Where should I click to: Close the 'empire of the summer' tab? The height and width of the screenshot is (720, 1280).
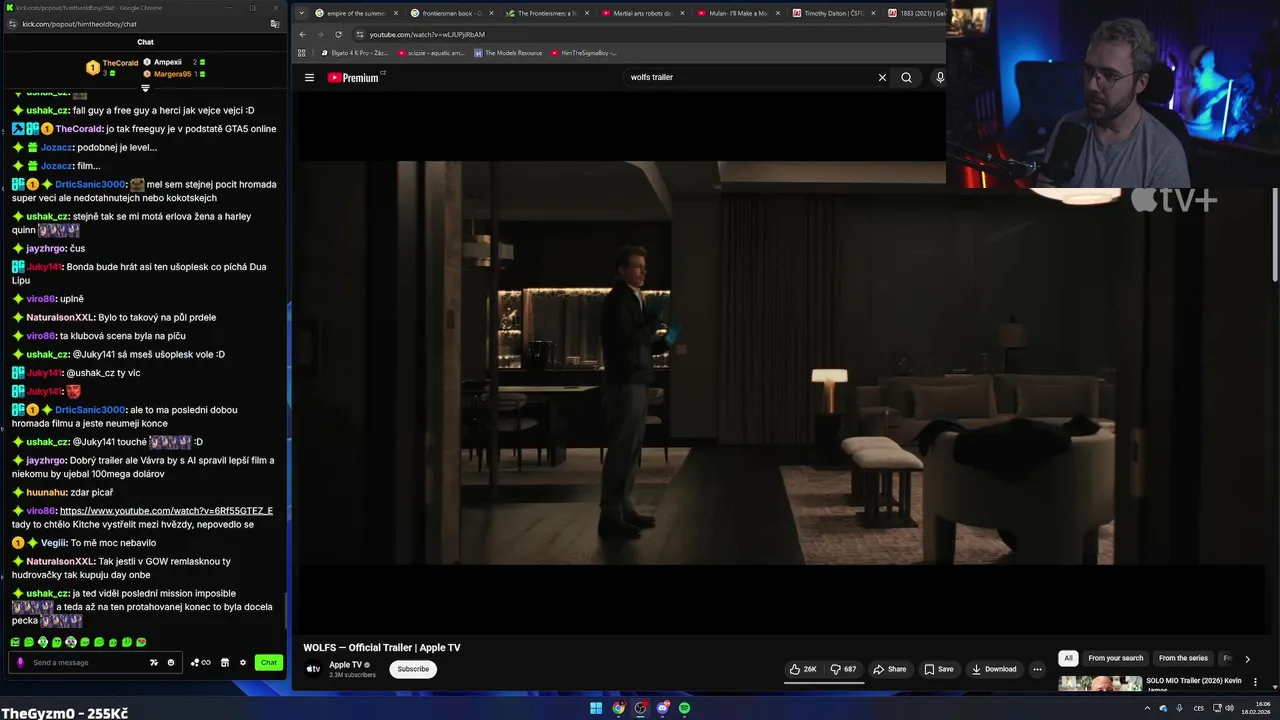(395, 13)
